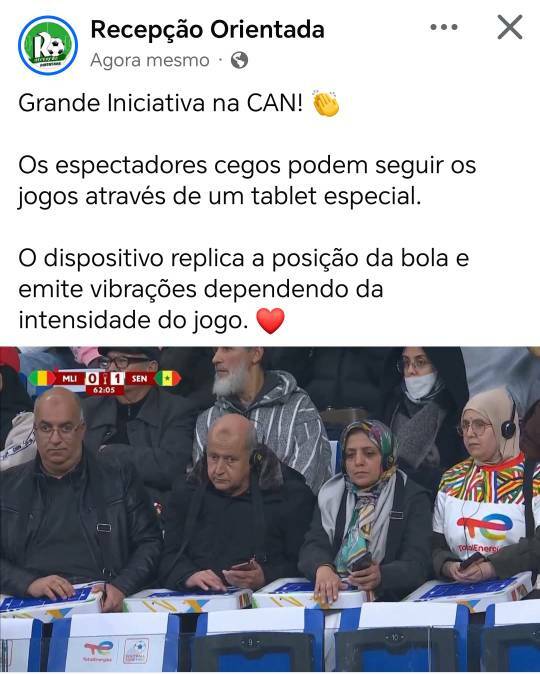This screenshot has height=674, width=540.
Task: Click the globe public audience icon
Action: point(239,60)
